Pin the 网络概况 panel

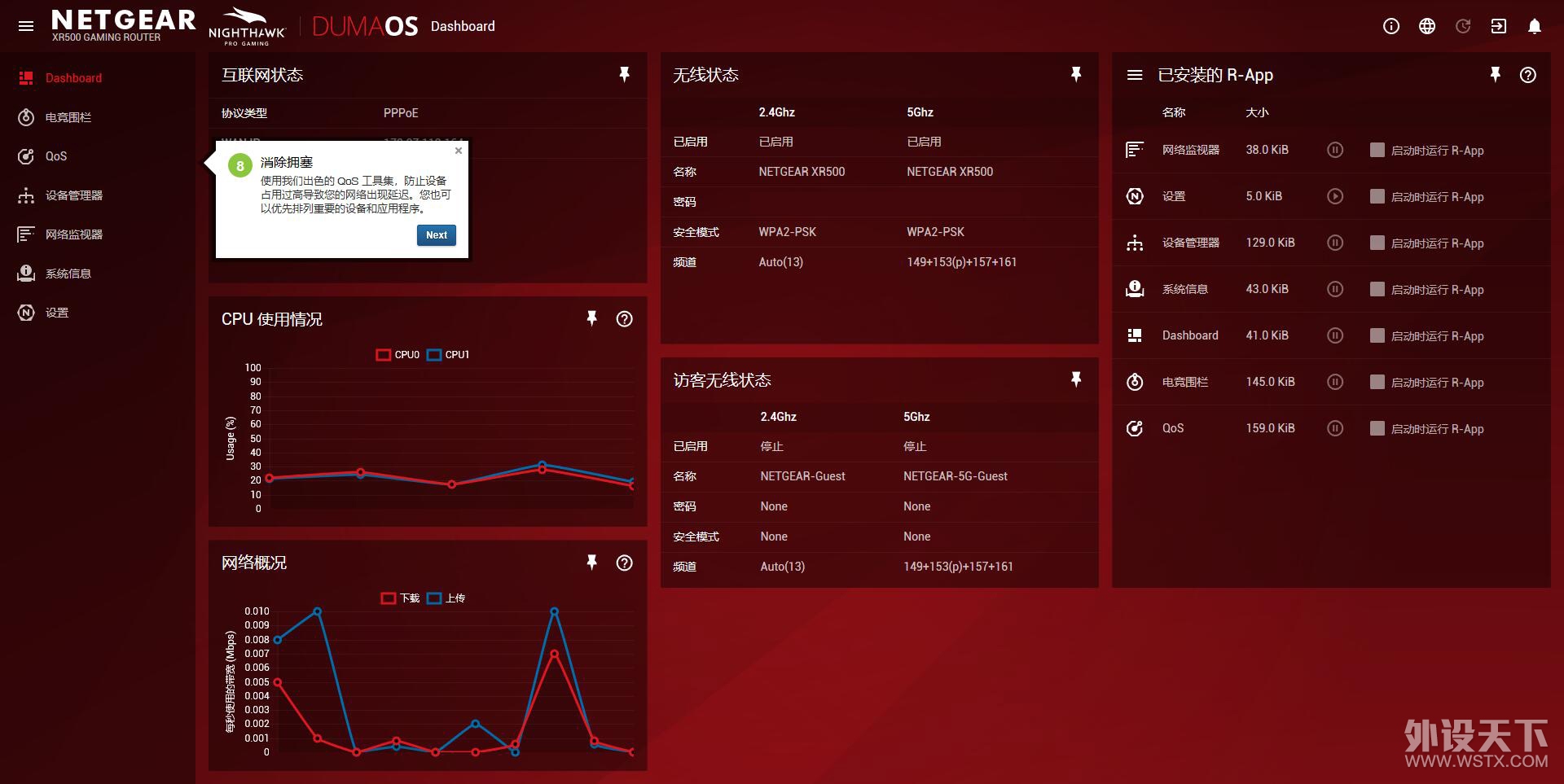(592, 563)
